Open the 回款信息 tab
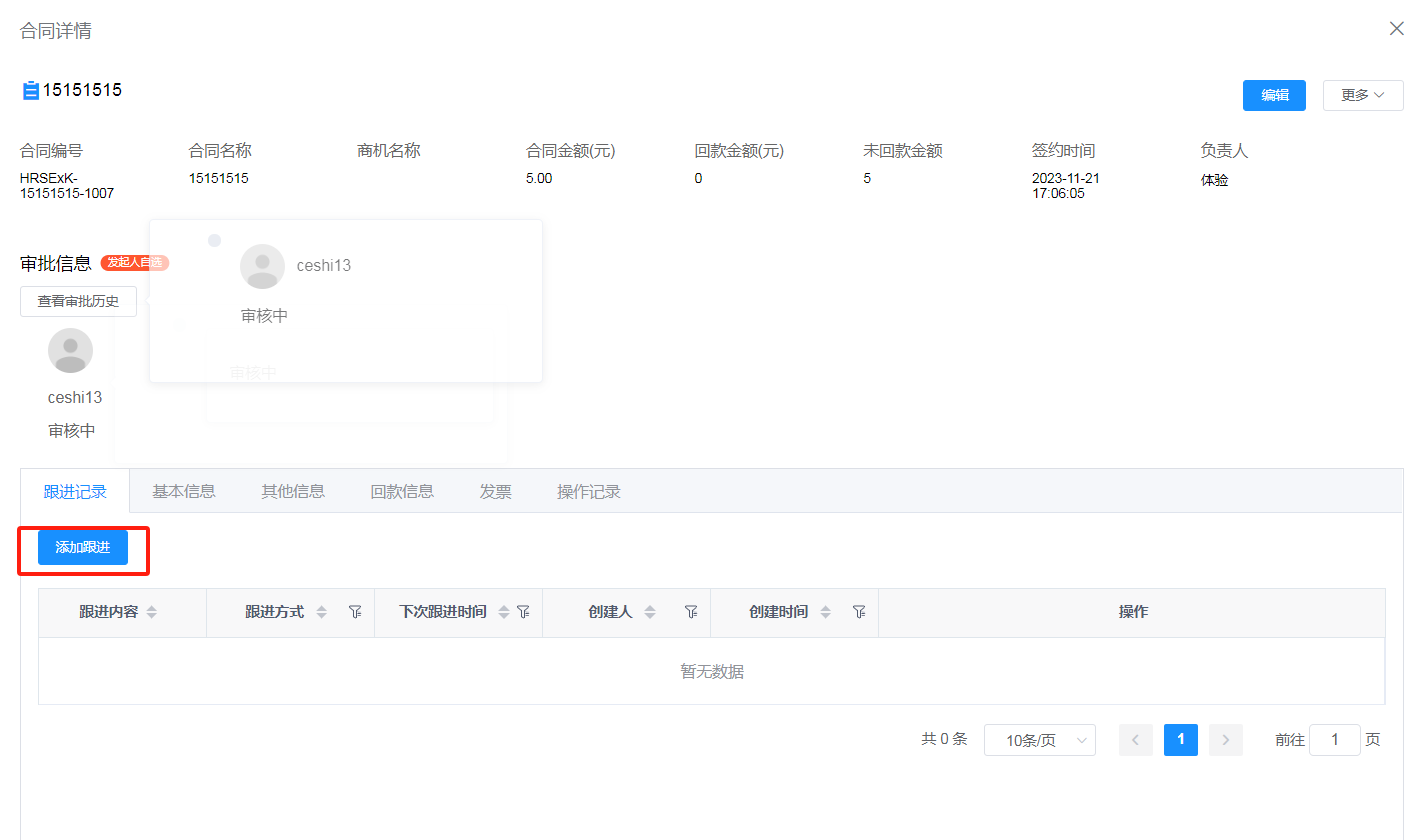The image size is (1425, 840). tap(402, 491)
